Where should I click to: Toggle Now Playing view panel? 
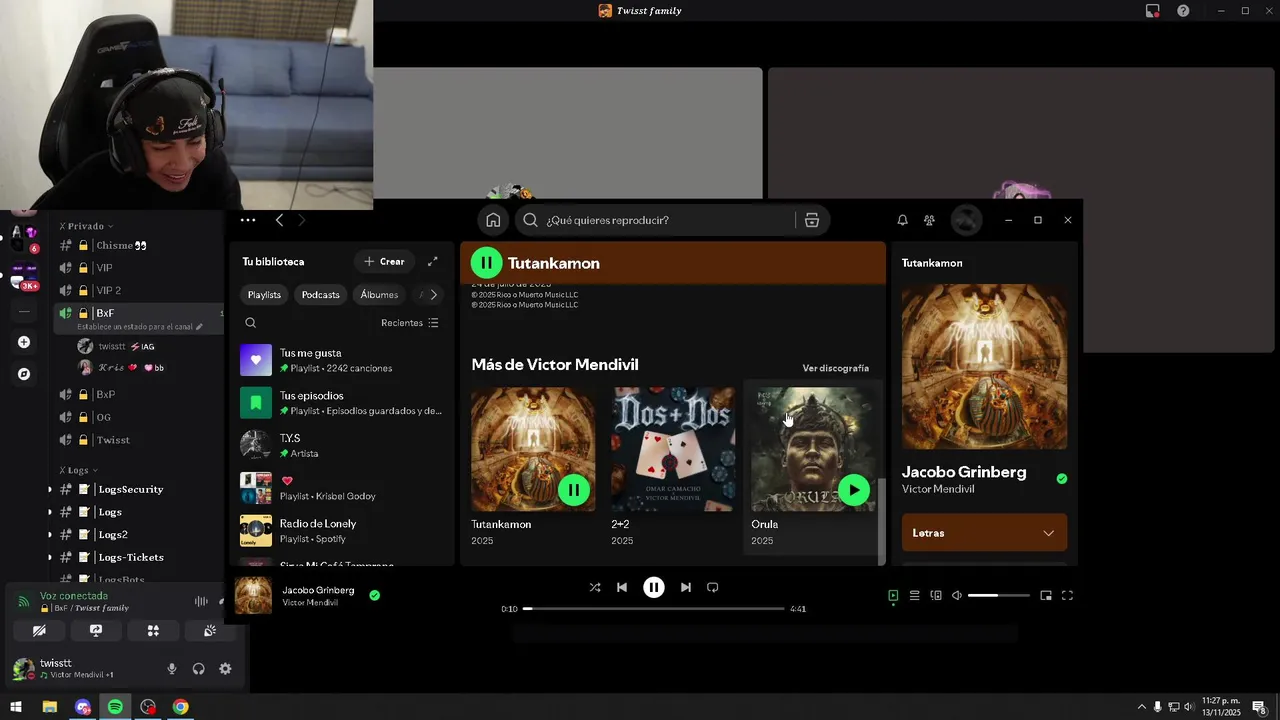tap(893, 595)
